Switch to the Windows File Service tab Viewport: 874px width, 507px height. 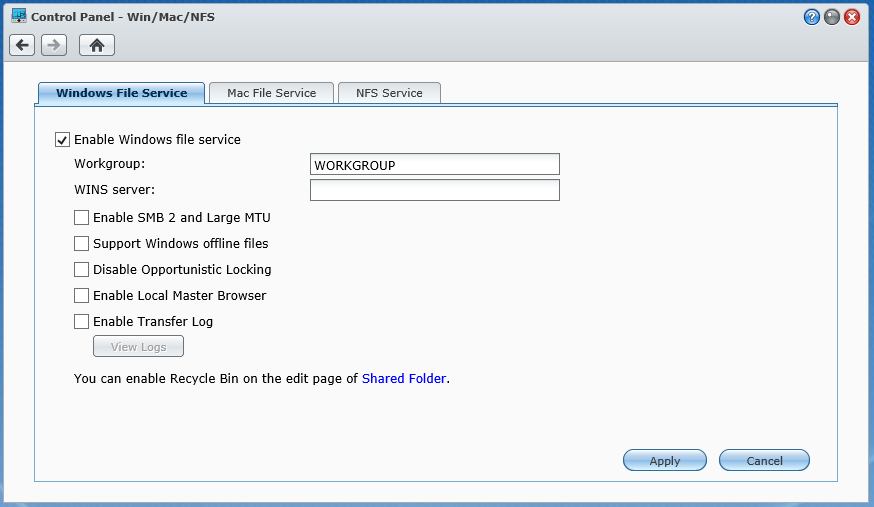[x=122, y=93]
